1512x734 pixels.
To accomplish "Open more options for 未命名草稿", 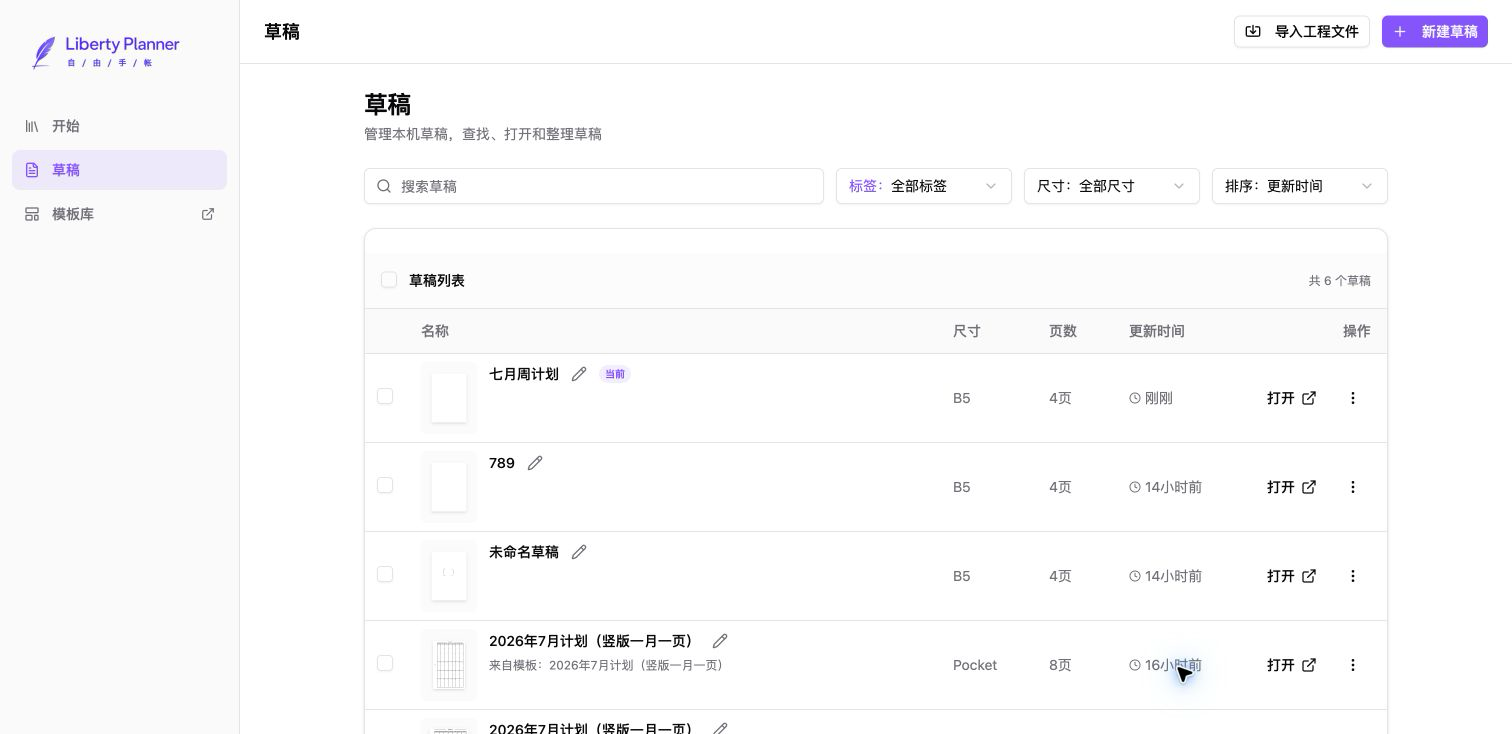I will click(x=1353, y=576).
